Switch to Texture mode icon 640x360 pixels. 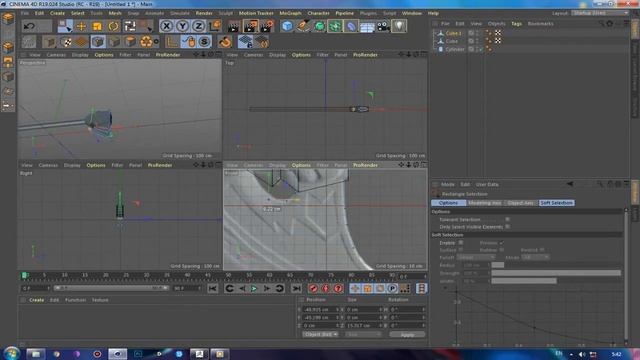[x=66, y=42]
